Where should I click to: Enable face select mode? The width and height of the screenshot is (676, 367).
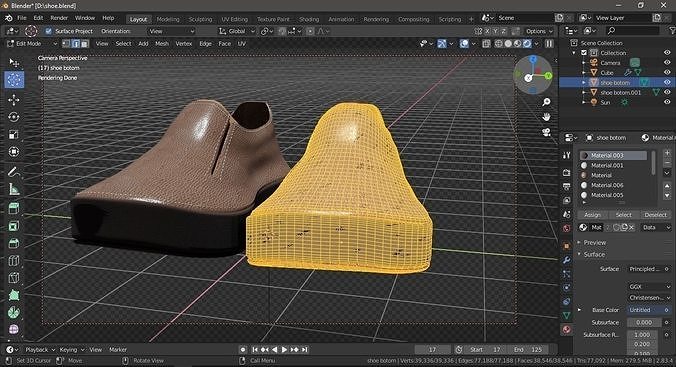tap(85, 44)
